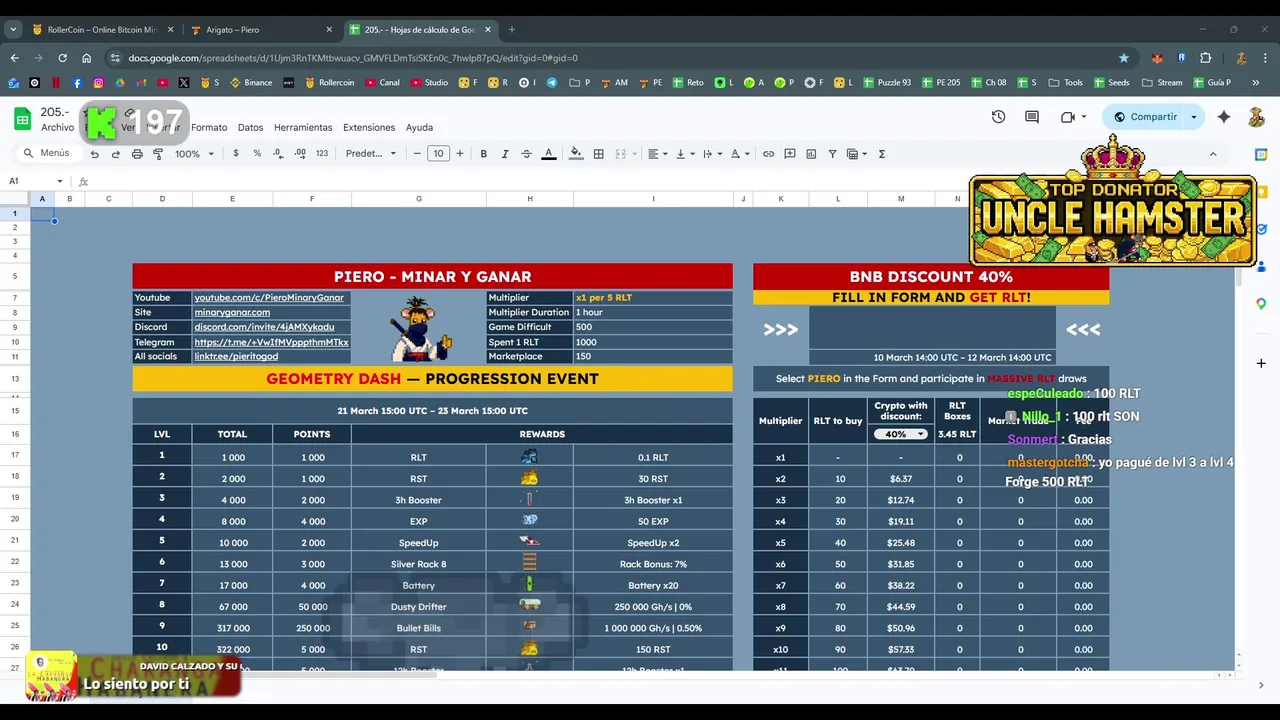The width and height of the screenshot is (1280, 720).
Task: Click the Meet camera icon
Action: (x=1067, y=117)
